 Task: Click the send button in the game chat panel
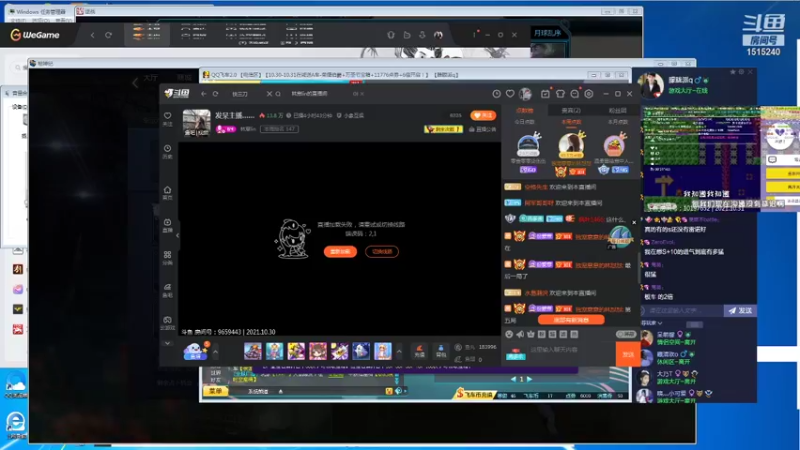pos(740,310)
